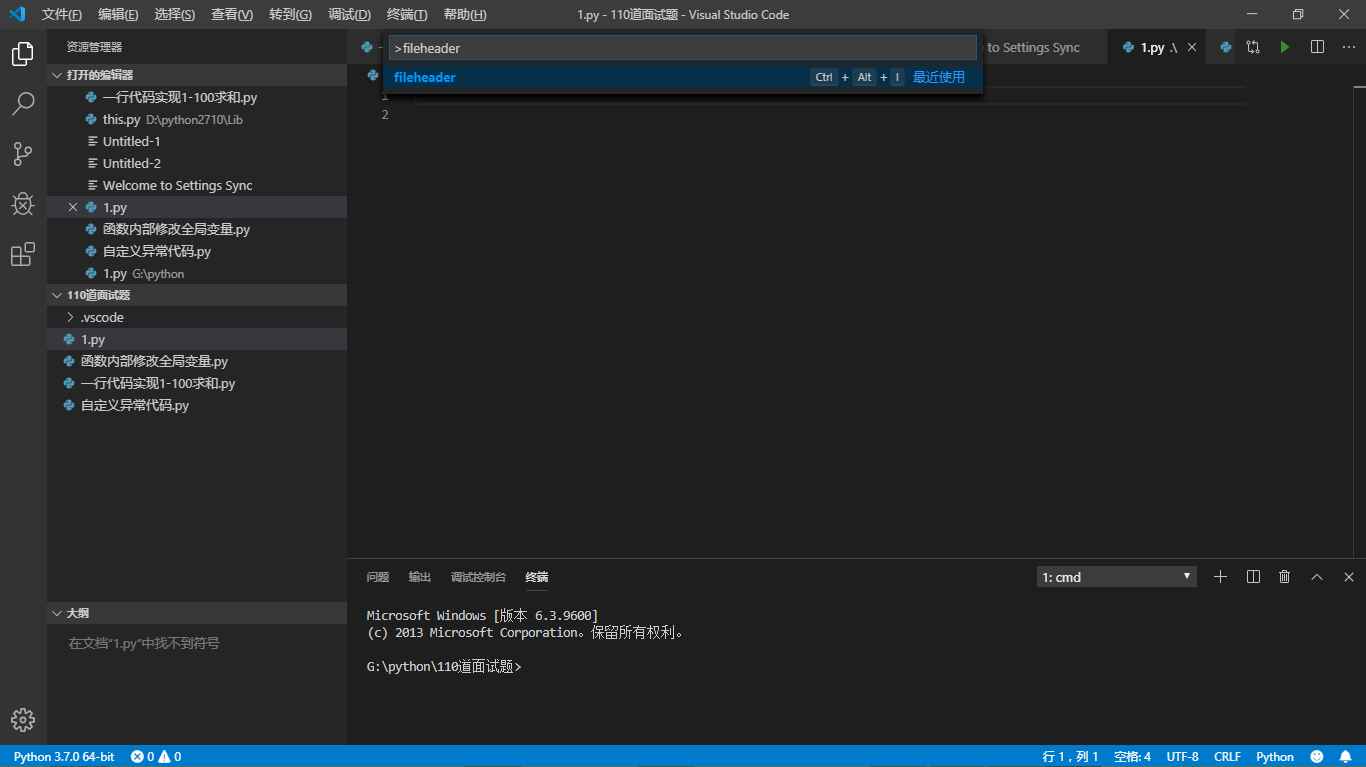This screenshot has height=767, width=1366.
Task: Open the Manage gear at bottom left
Action: click(x=22, y=719)
